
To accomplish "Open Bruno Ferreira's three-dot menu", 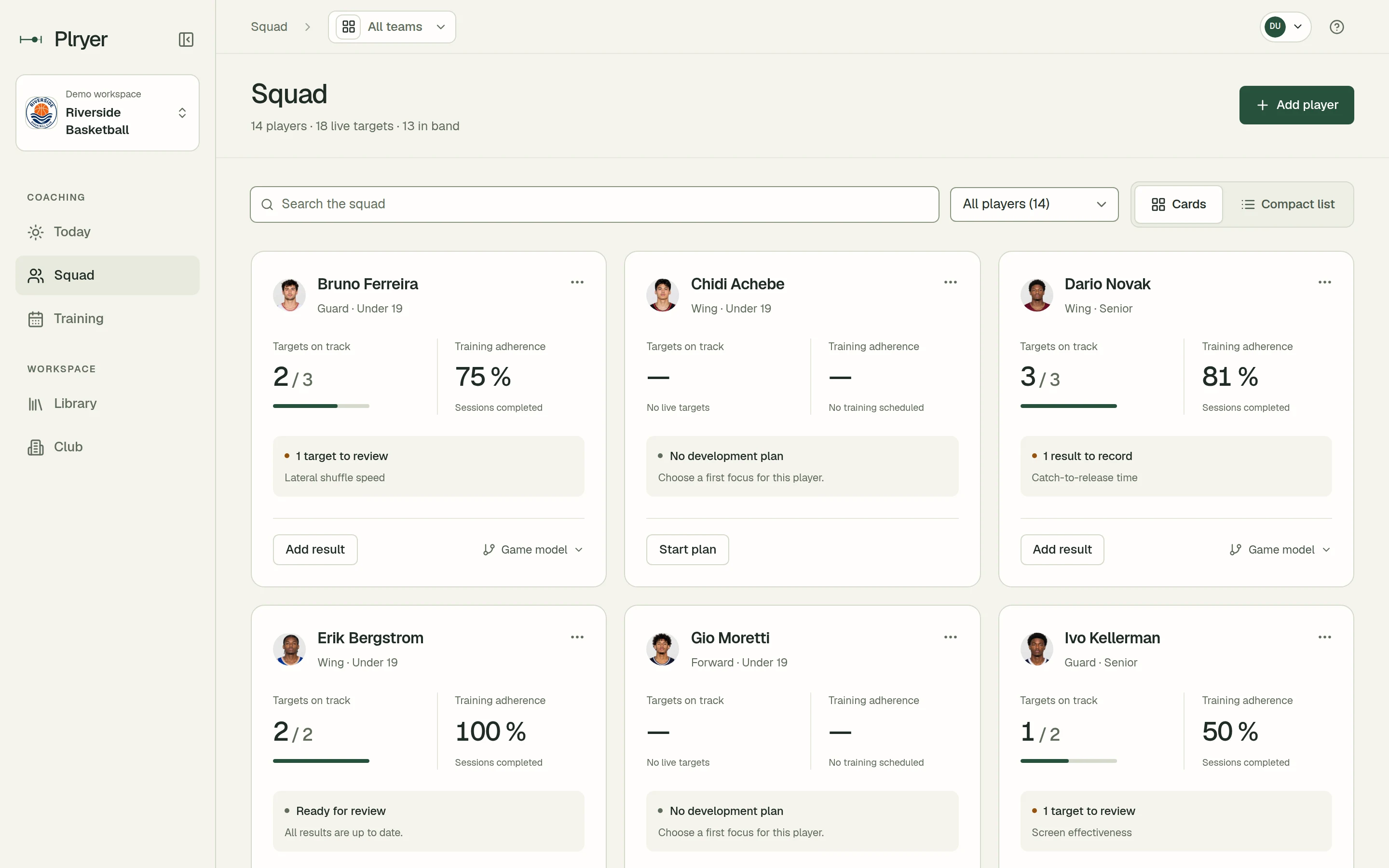I will tap(577, 283).
